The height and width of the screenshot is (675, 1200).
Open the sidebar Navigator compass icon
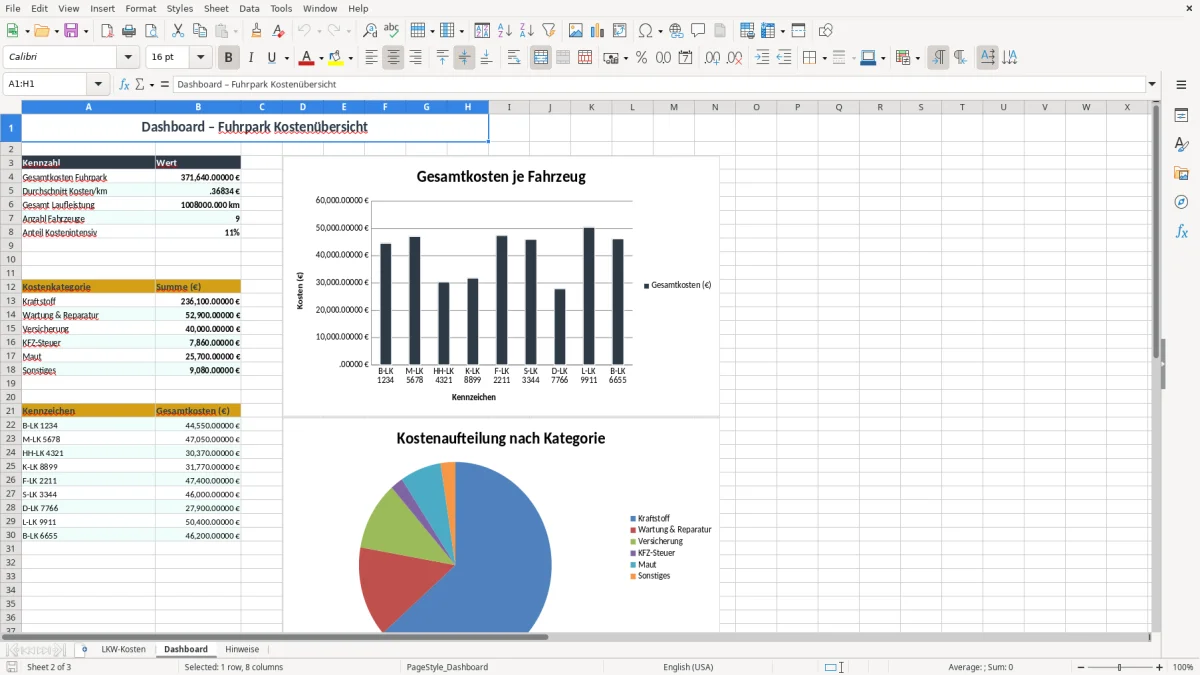pyautogui.click(x=1181, y=203)
